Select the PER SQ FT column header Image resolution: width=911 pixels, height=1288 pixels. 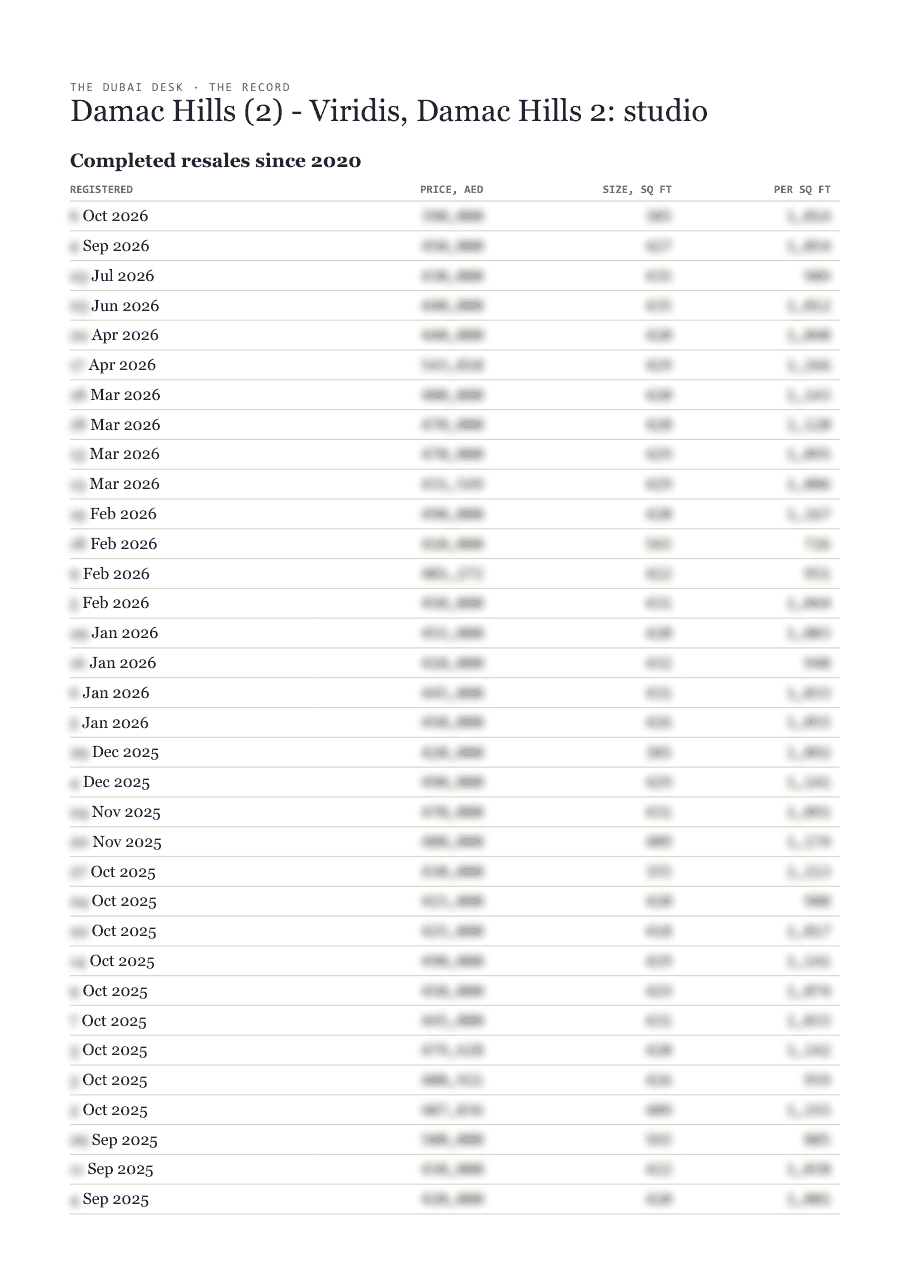point(802,189)
